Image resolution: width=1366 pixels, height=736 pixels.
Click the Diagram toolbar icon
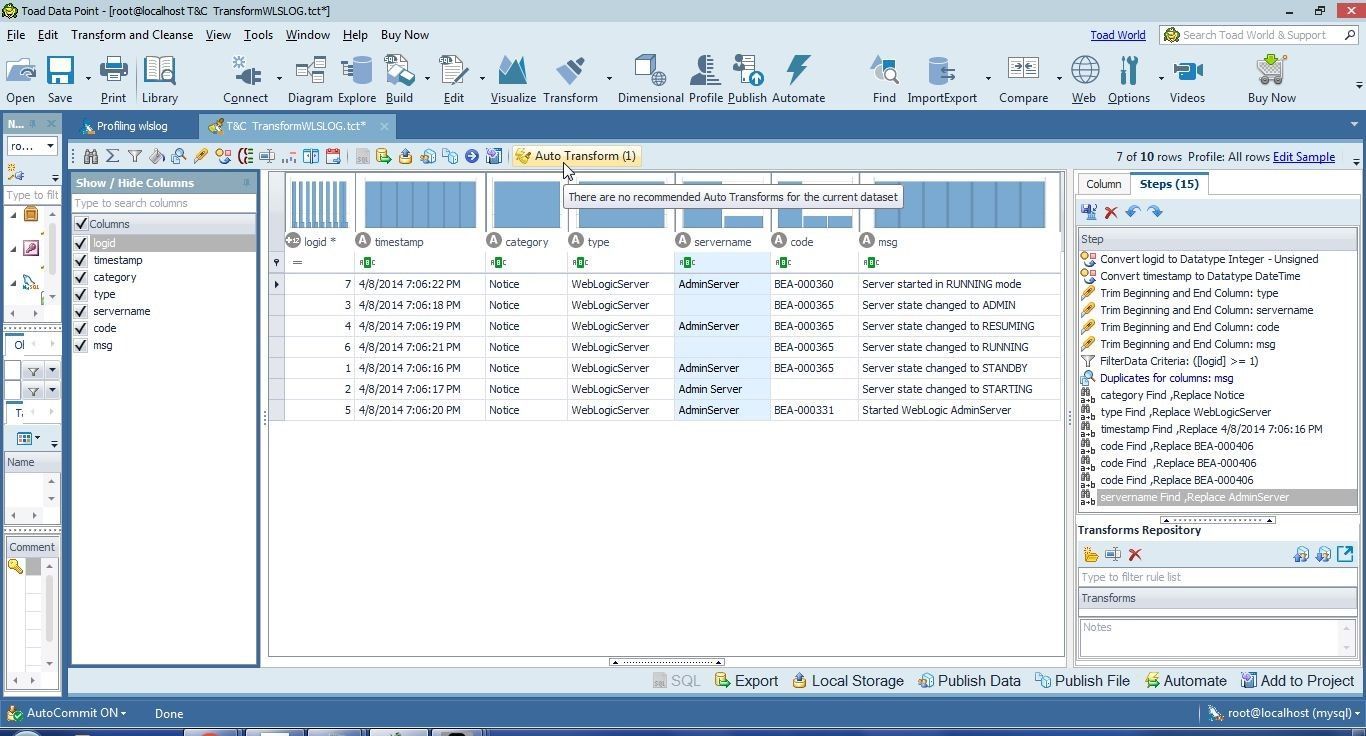coord(310,80)
